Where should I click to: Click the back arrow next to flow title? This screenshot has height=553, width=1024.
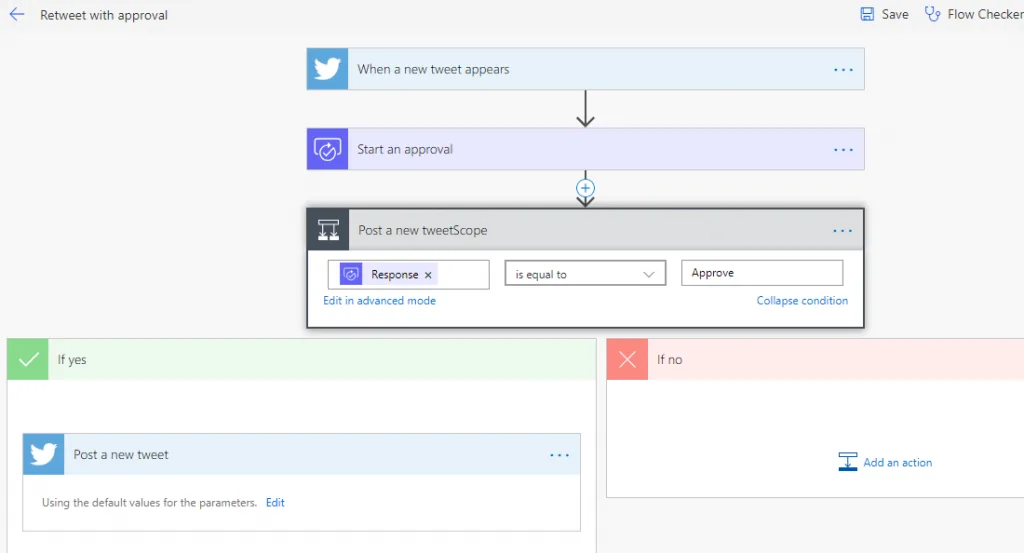click(17, 15)
